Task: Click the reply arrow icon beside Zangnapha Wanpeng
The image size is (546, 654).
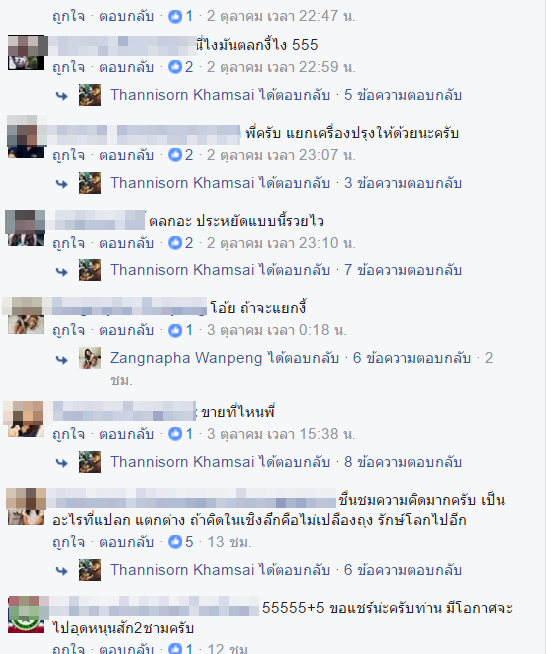Action: pos(62,359)
